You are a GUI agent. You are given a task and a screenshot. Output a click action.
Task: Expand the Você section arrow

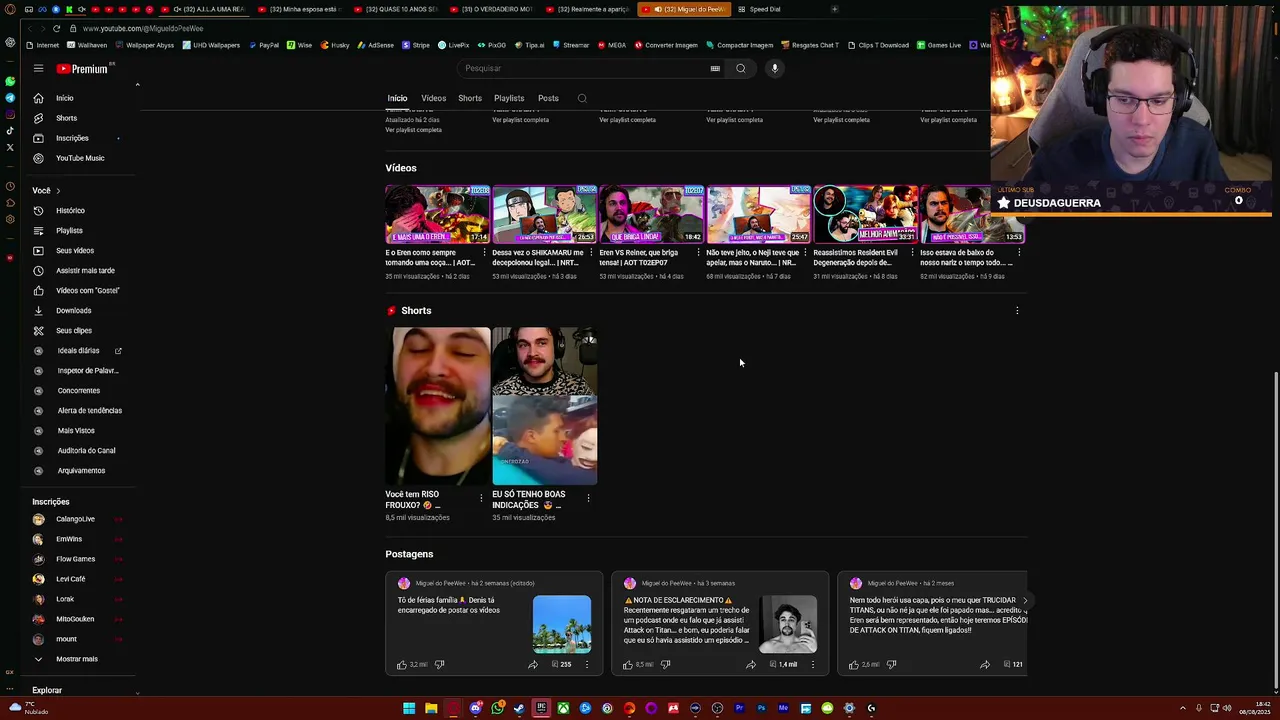pyautogui.click(x=58, y=191)
